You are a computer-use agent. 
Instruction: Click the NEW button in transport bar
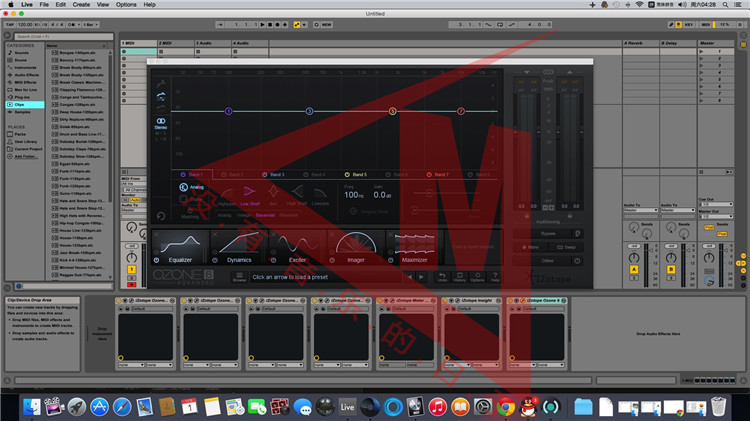(x=327, y=24)
